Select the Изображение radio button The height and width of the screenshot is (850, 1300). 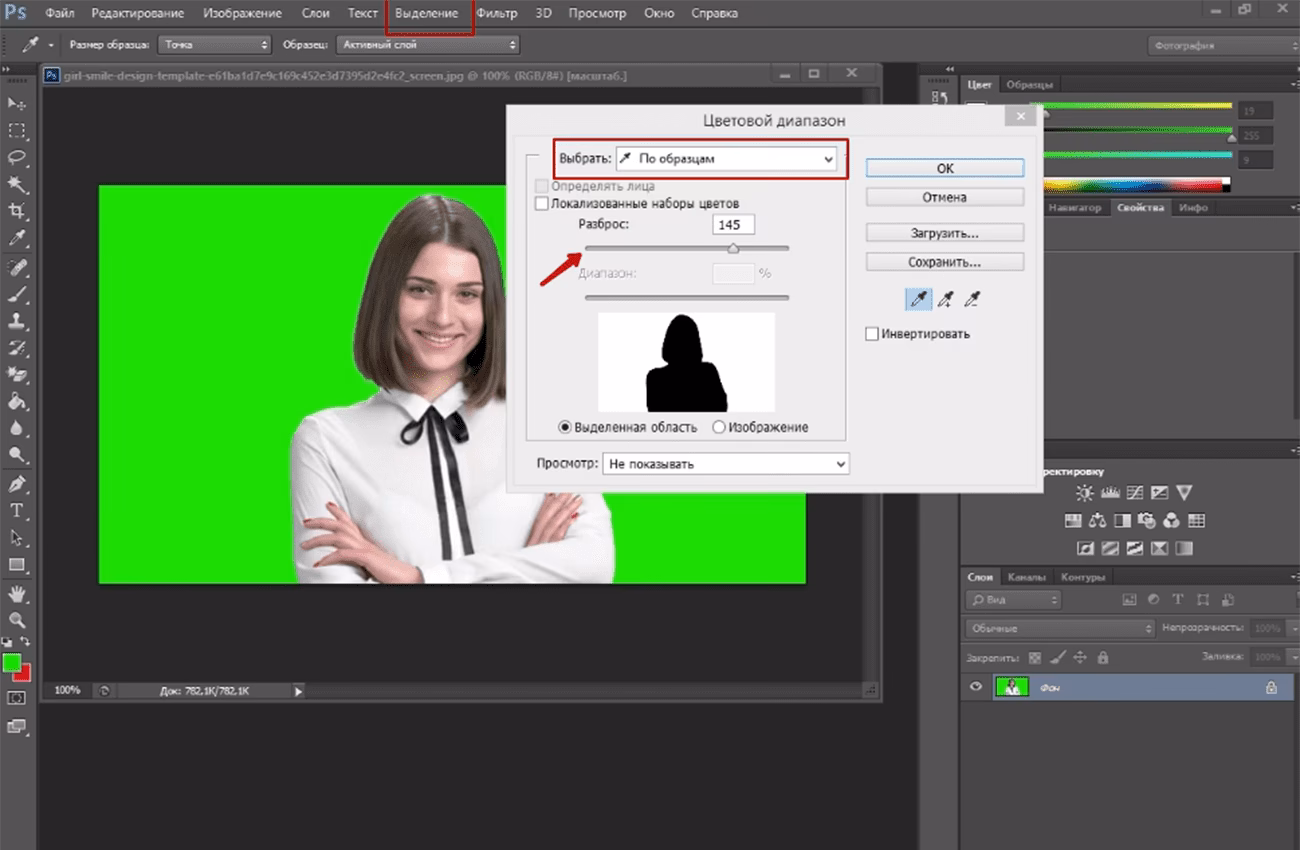pos(719,427)
